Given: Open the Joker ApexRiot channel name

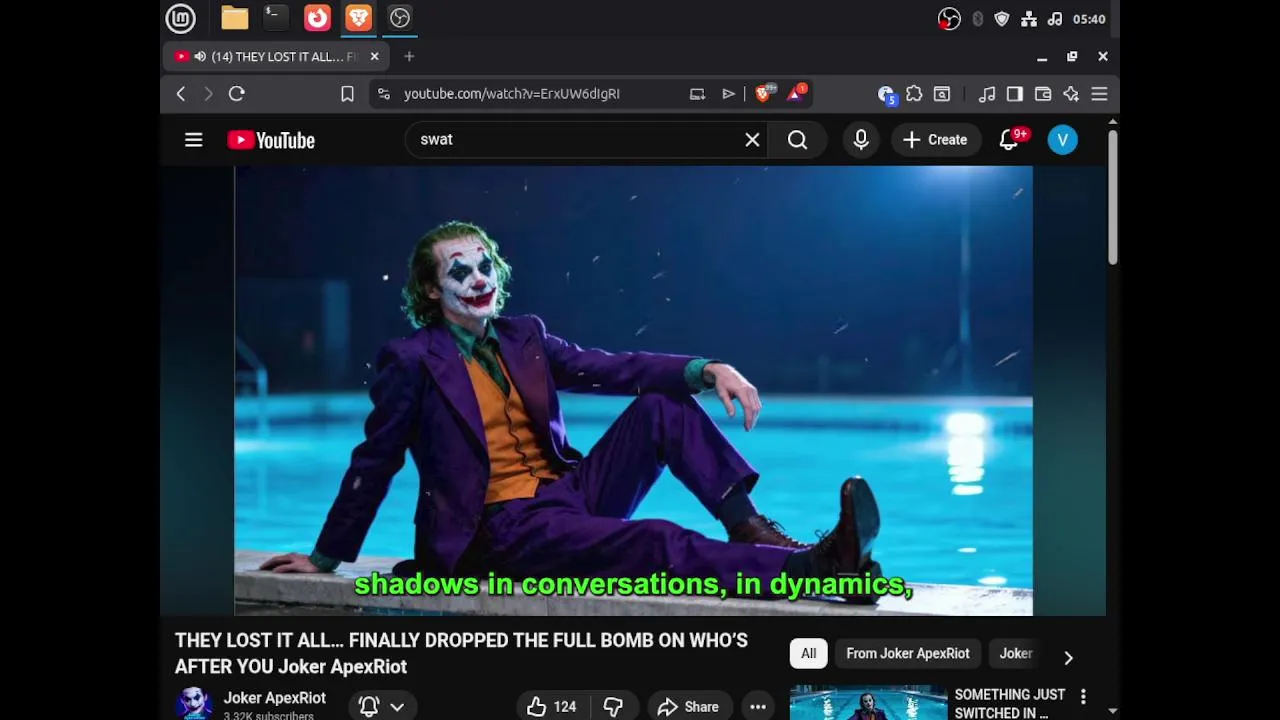Looking at the screenshot, I should (275, 698).
